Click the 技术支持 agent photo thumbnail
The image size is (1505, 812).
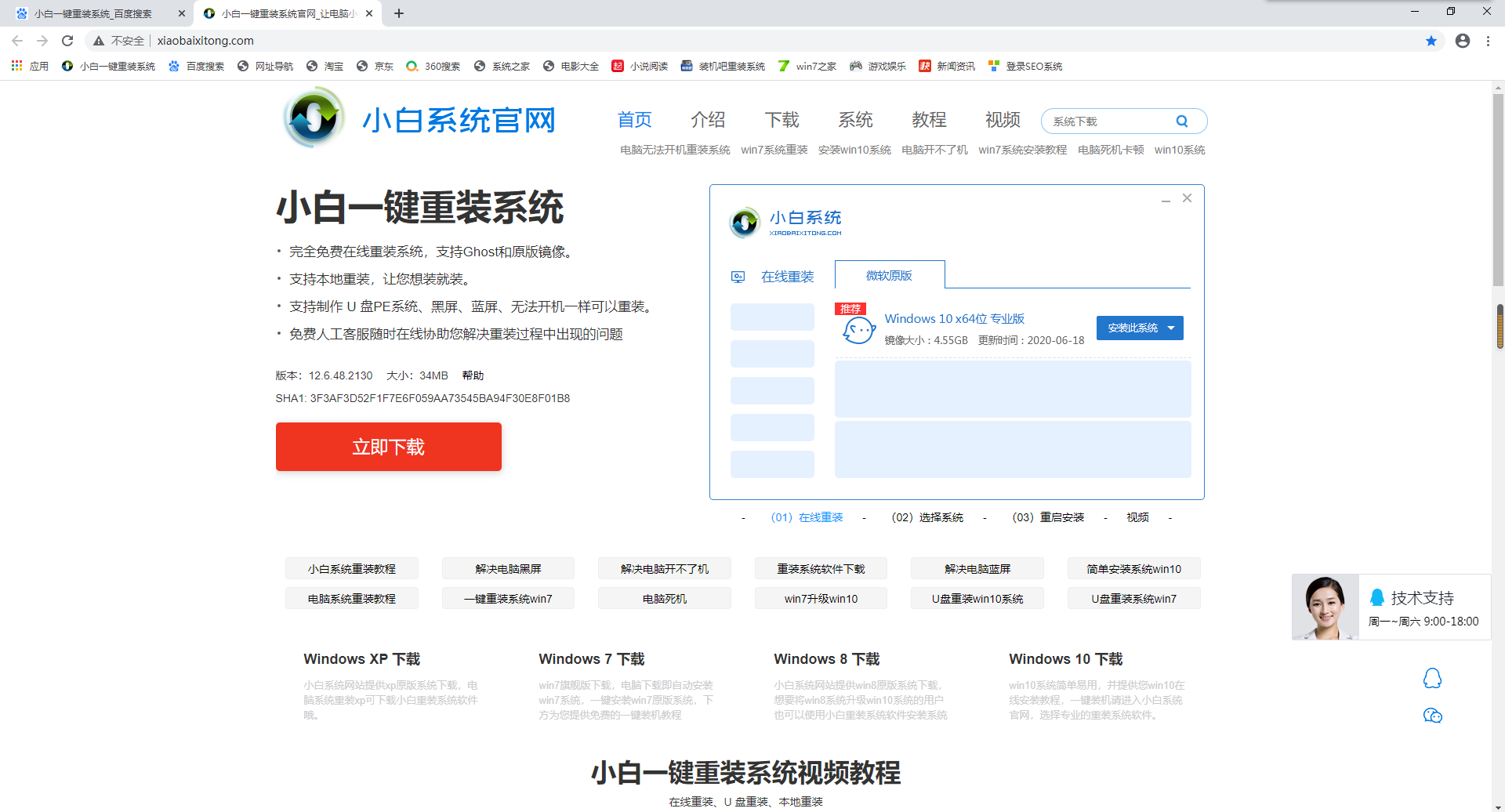[x=1325, y=607]
